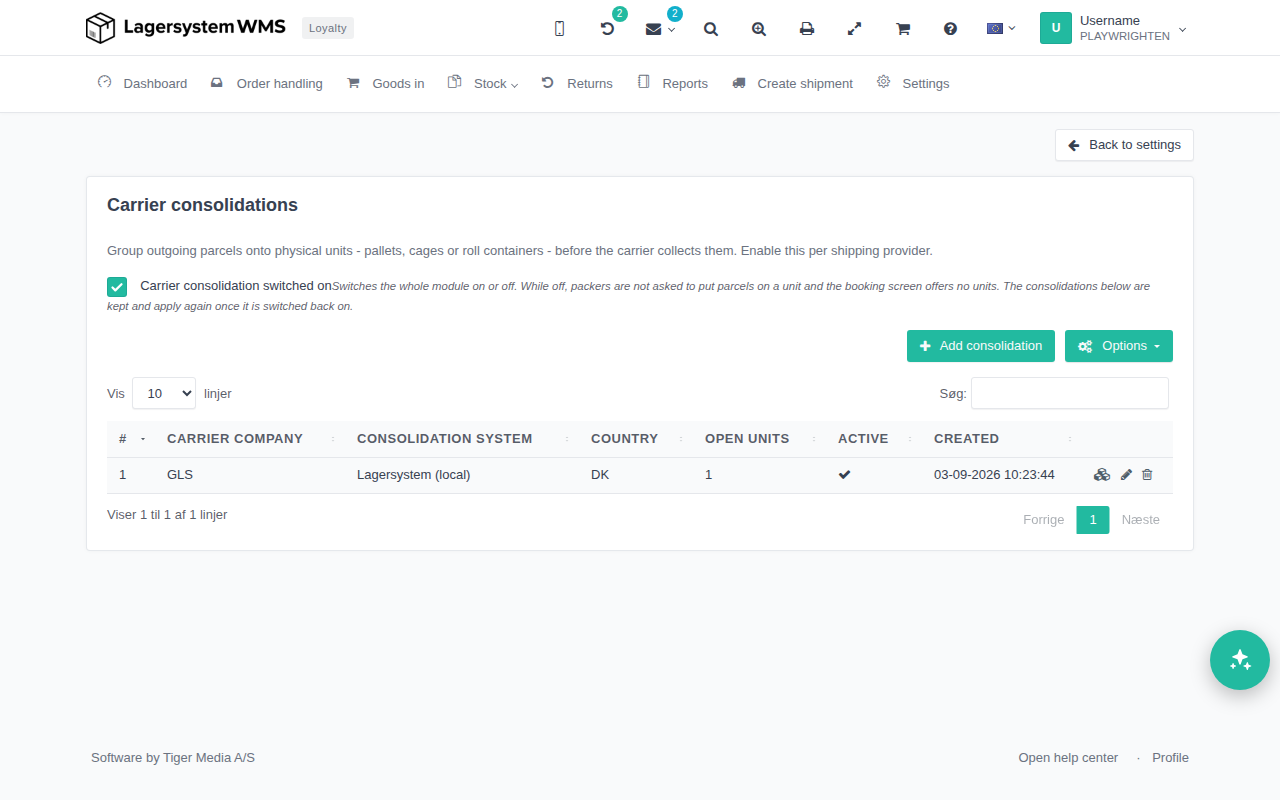Click the Loyalty badge next to logo
Viewport: 1280px width, 800px height.
(x=328, y=28)
